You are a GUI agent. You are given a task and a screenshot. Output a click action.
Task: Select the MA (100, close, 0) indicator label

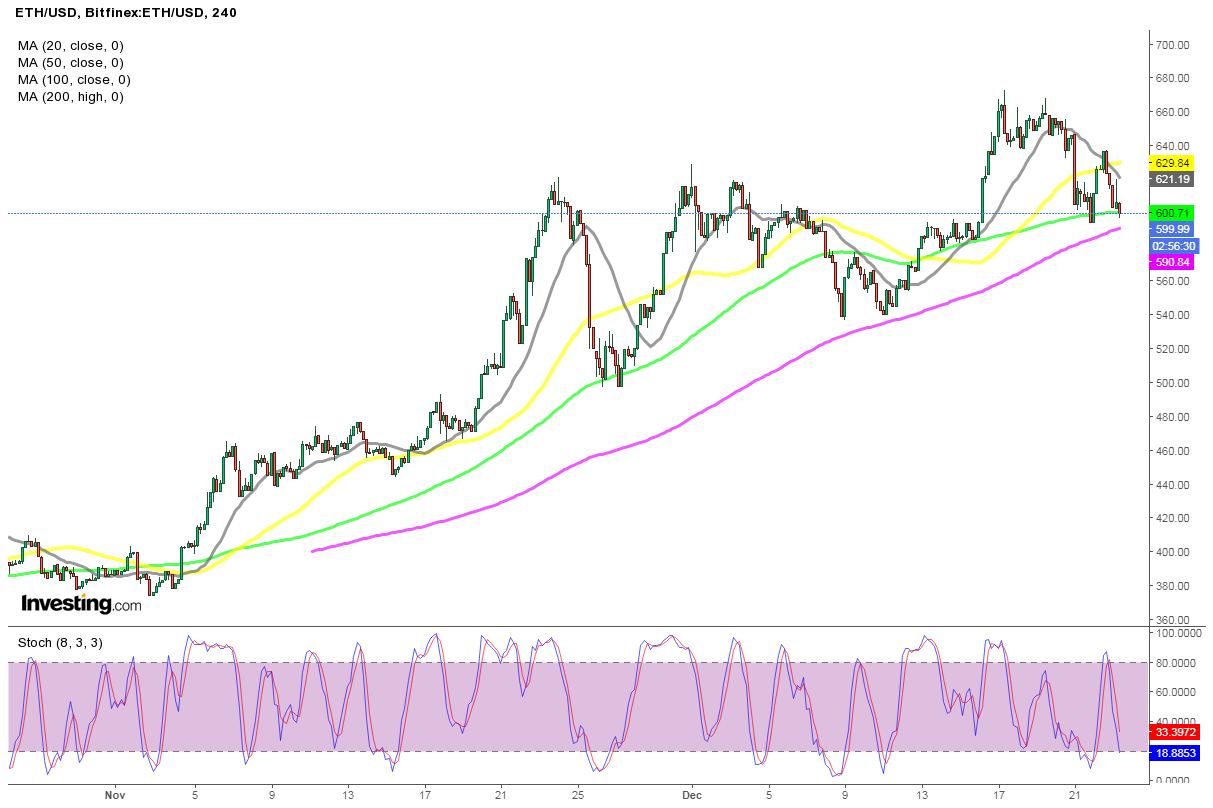[x=74, y=79]
